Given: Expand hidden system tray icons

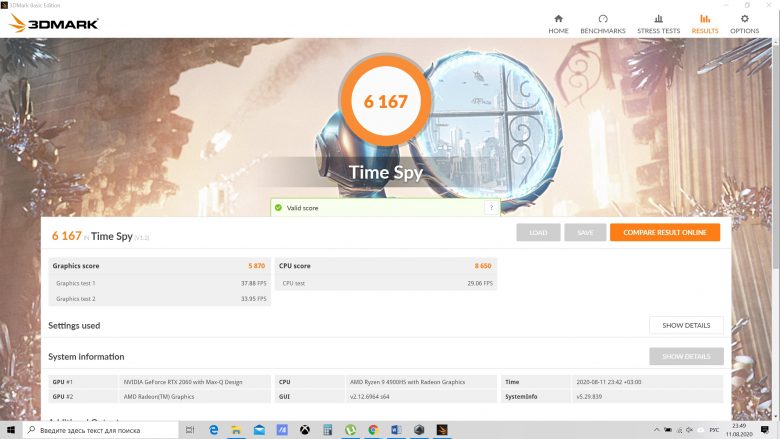Looking at the screenshot, I should pyautogui.click(x=657, y=430).
